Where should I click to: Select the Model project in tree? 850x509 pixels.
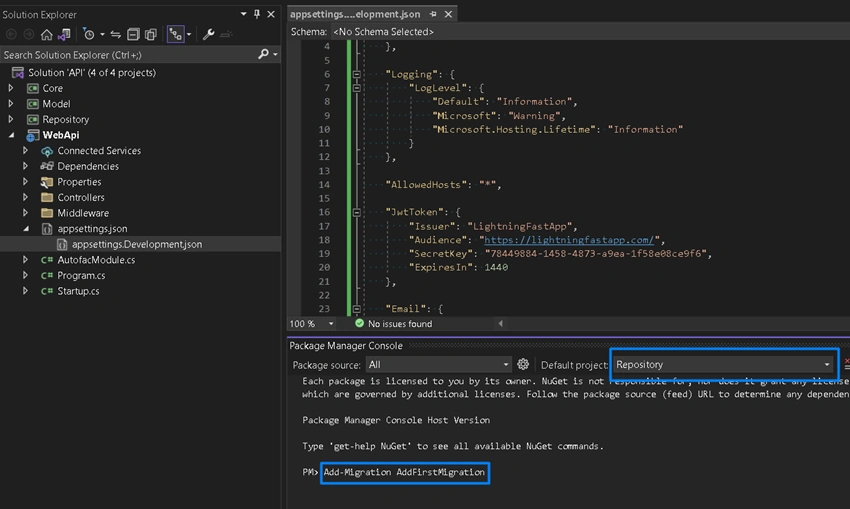[56, 104]
